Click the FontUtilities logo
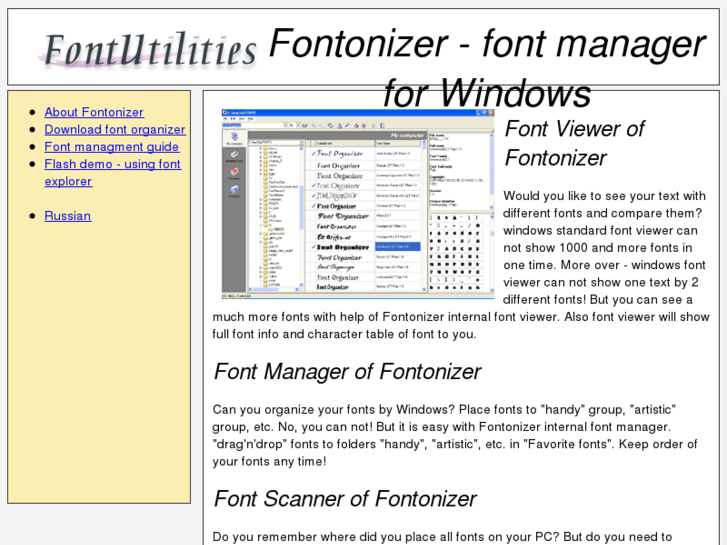Screen dimensions: 727x545 (x=147, y=50)
